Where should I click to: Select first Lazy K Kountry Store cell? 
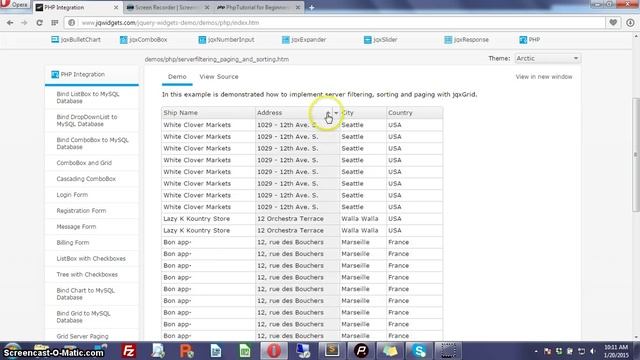point(208,219)
